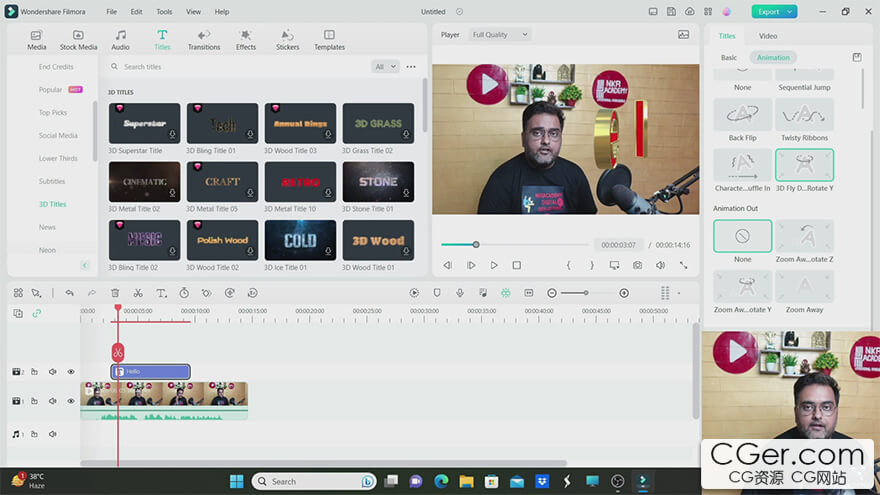Click the marker shield icon
The image size is (880, 495).
pos(437,293)
